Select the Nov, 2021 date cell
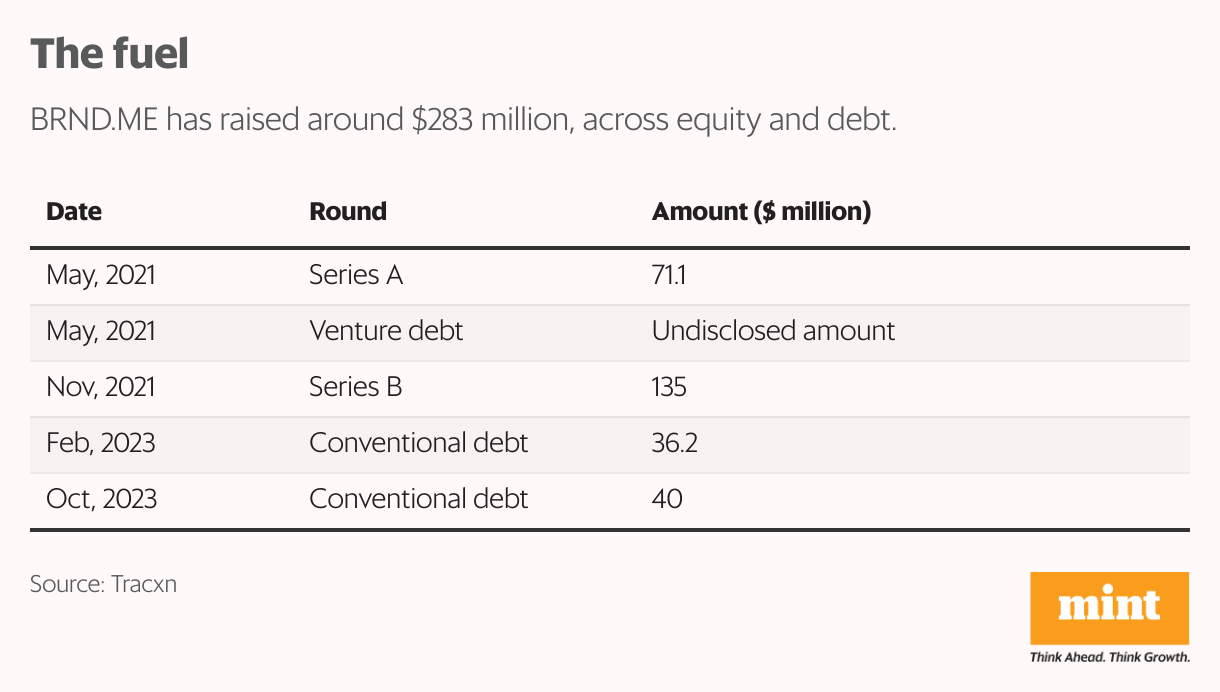Image resolution: width=1220 pixels, height=692 pixels. [x=101, y=387]
